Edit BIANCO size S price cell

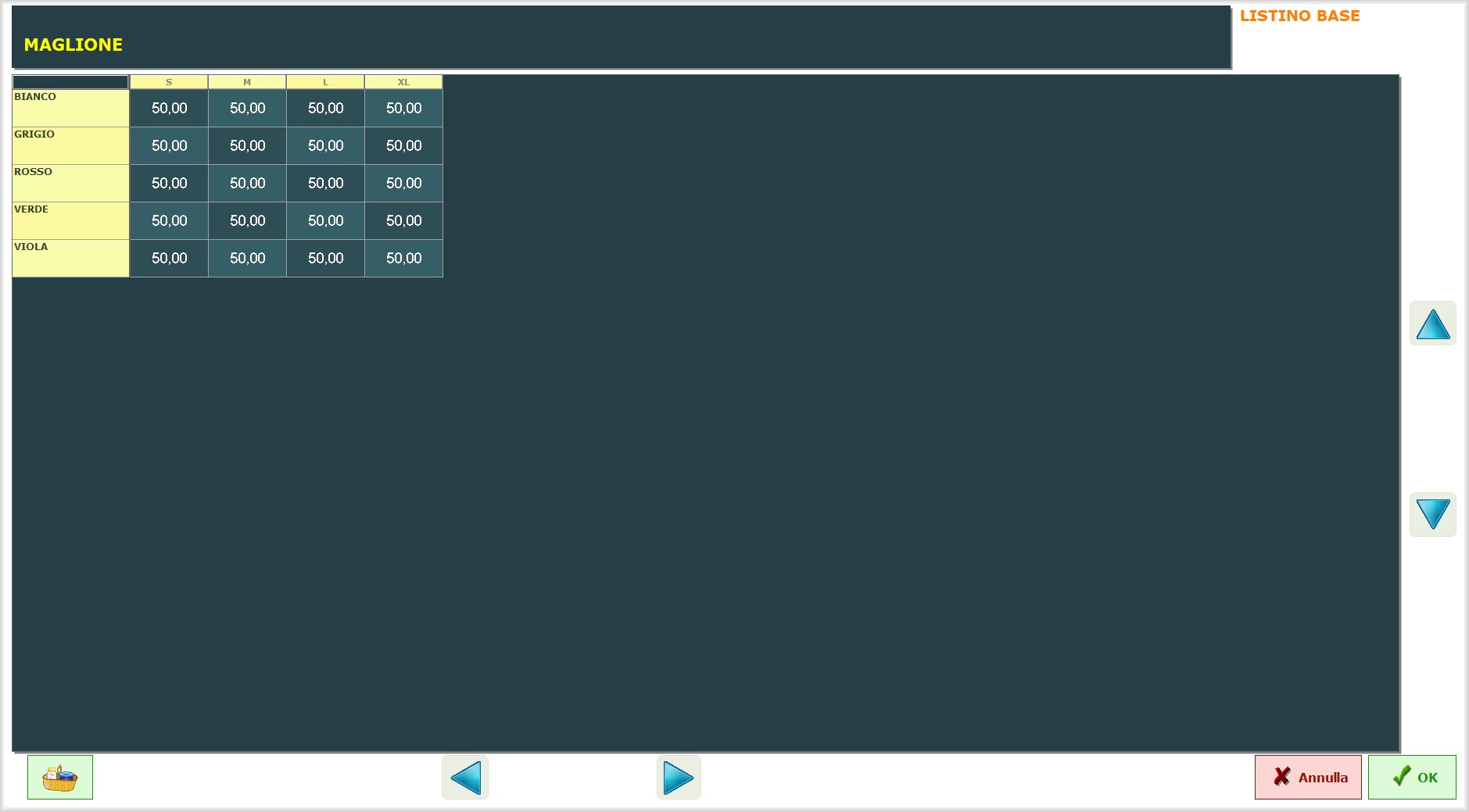pos(169,108)
